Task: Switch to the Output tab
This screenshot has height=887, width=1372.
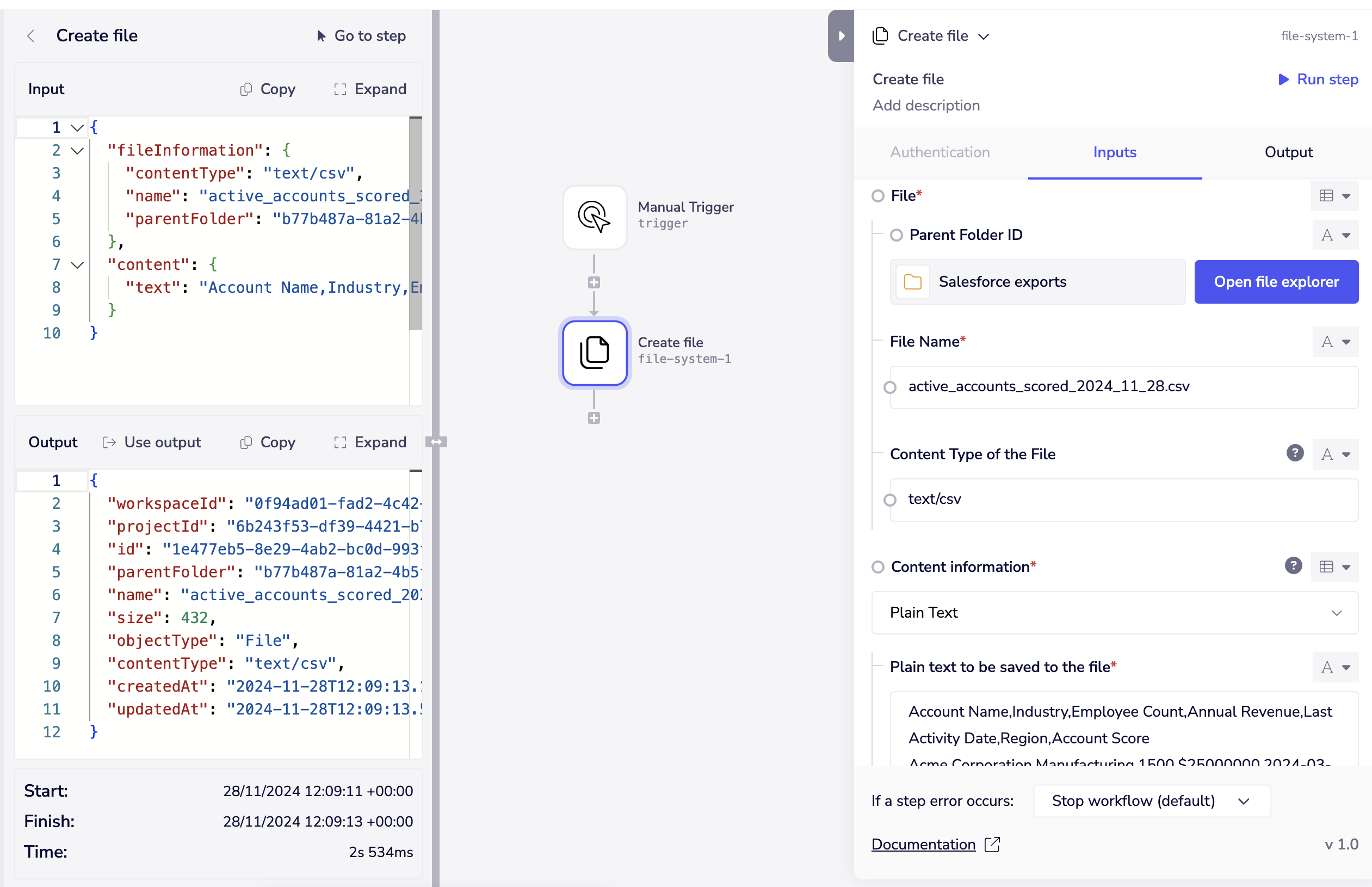Action: pos(1289,152)
